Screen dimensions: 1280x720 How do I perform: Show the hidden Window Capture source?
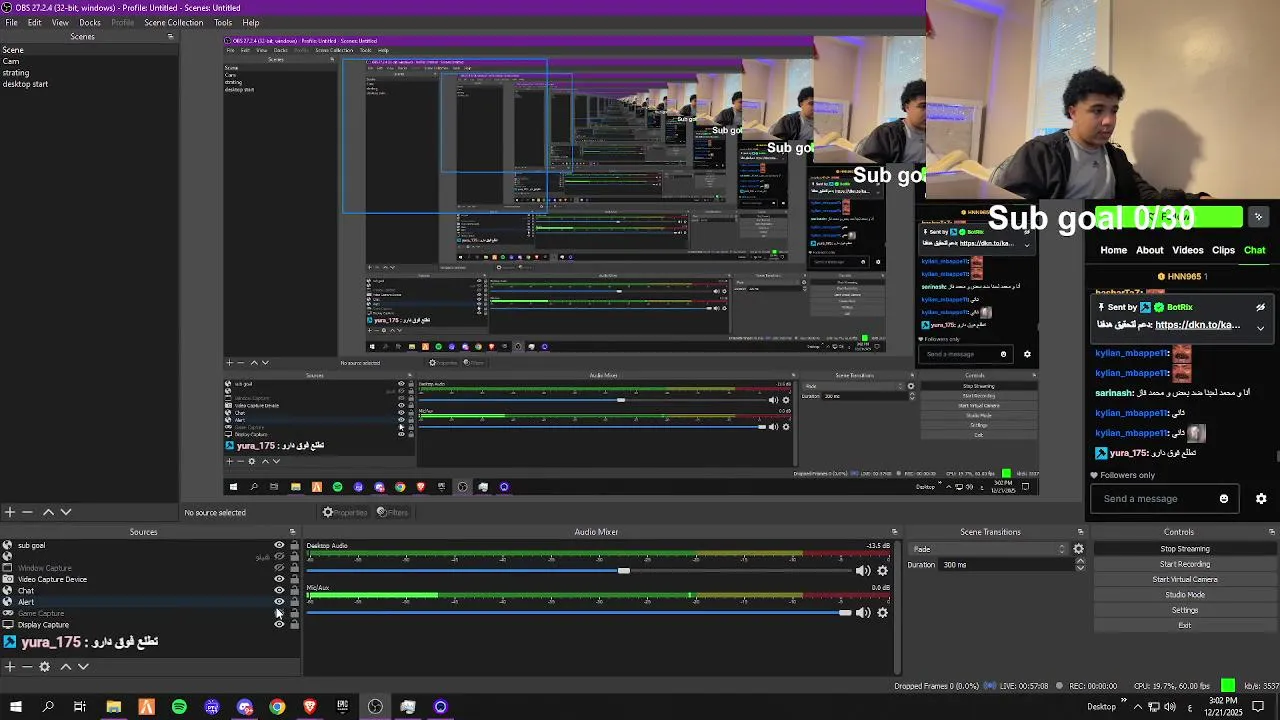point(279,568)
